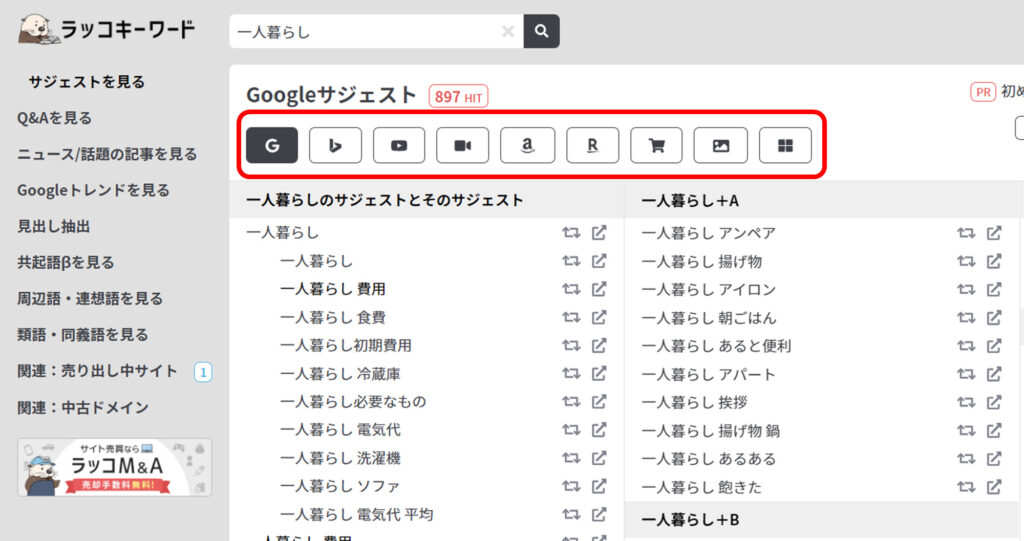Image resolution: width=1024 pixels, height=541 pixels.
Task: Open external link for 一人暮らし 朝ごはん
Action: pyautogui.click(x=994, y=318)
